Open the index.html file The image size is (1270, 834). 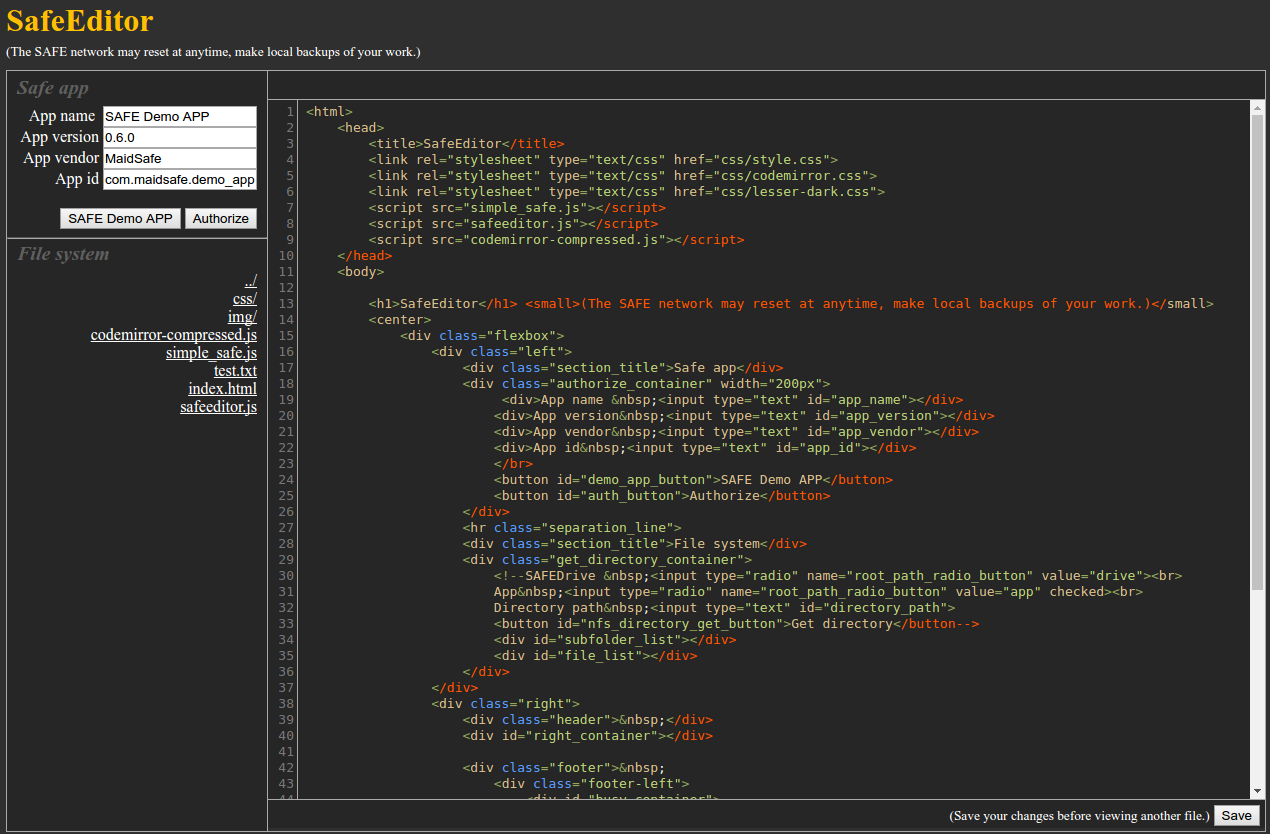click(x=222, y=389)
